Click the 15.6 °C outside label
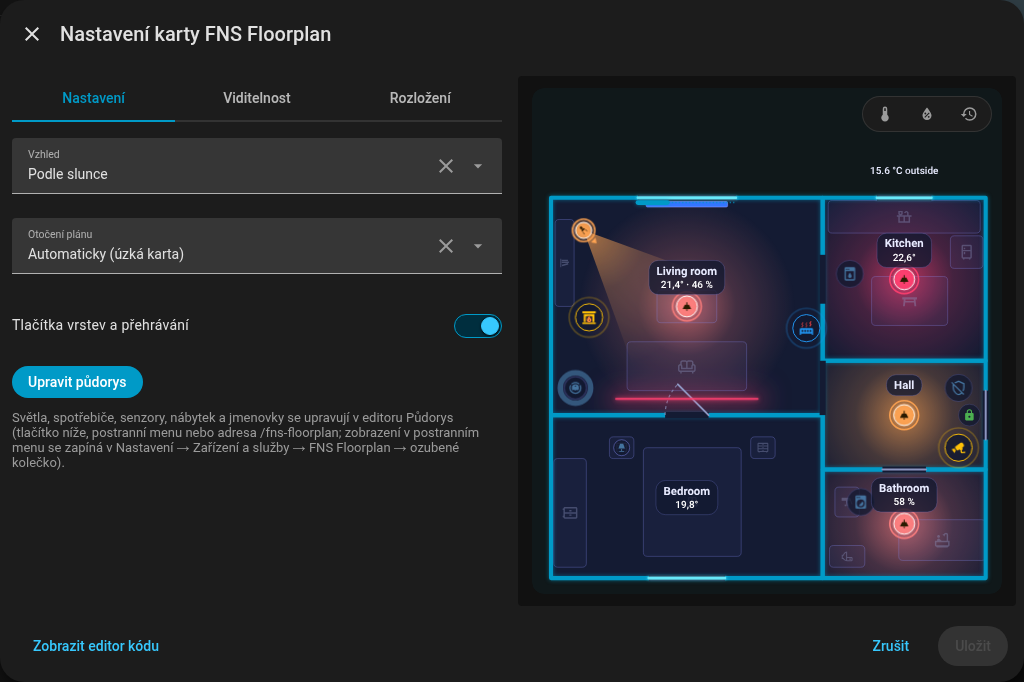 904,170
